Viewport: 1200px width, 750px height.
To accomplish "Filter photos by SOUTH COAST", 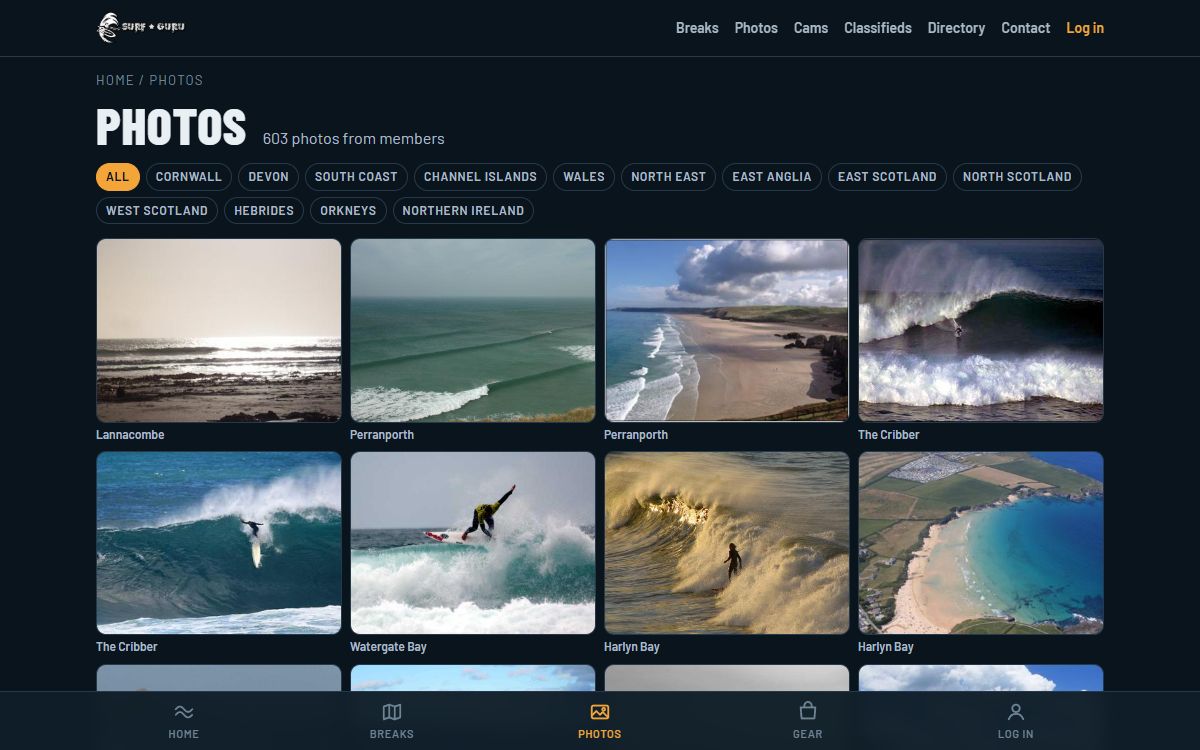I will coord(356,177).
